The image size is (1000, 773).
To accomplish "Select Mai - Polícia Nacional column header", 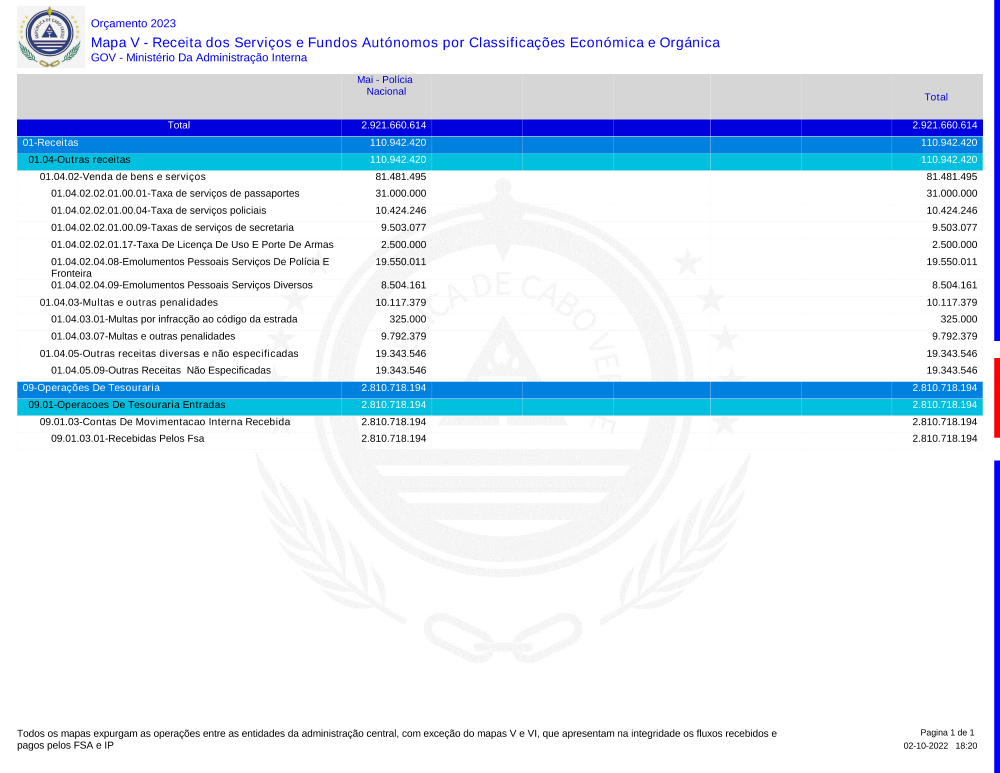I will pos(385,85).
